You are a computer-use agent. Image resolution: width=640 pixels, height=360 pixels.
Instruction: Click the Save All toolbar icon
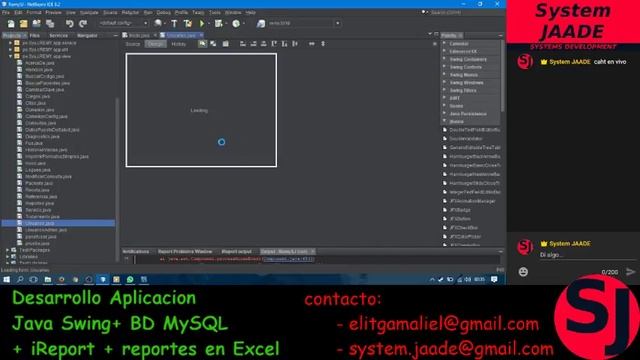click(50, 24)
